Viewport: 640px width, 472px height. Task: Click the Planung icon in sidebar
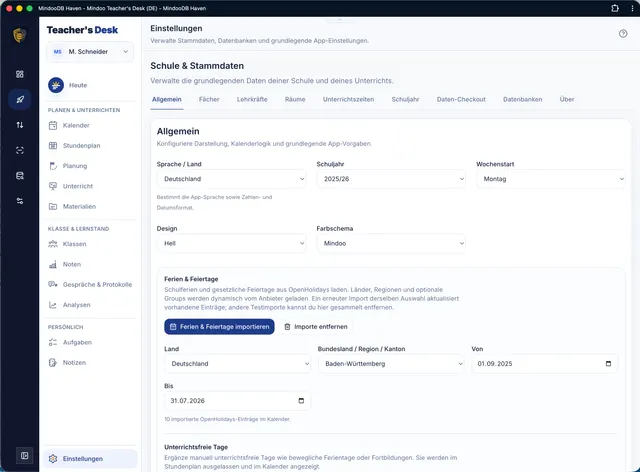click(53, 166)
